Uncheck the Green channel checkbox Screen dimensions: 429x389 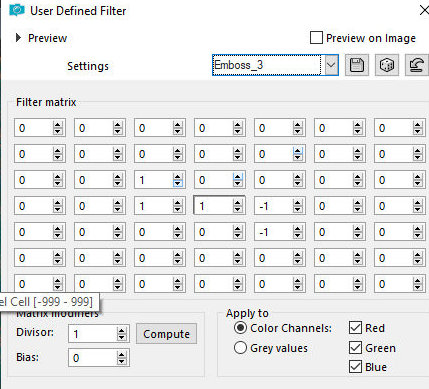pos(355,348)
